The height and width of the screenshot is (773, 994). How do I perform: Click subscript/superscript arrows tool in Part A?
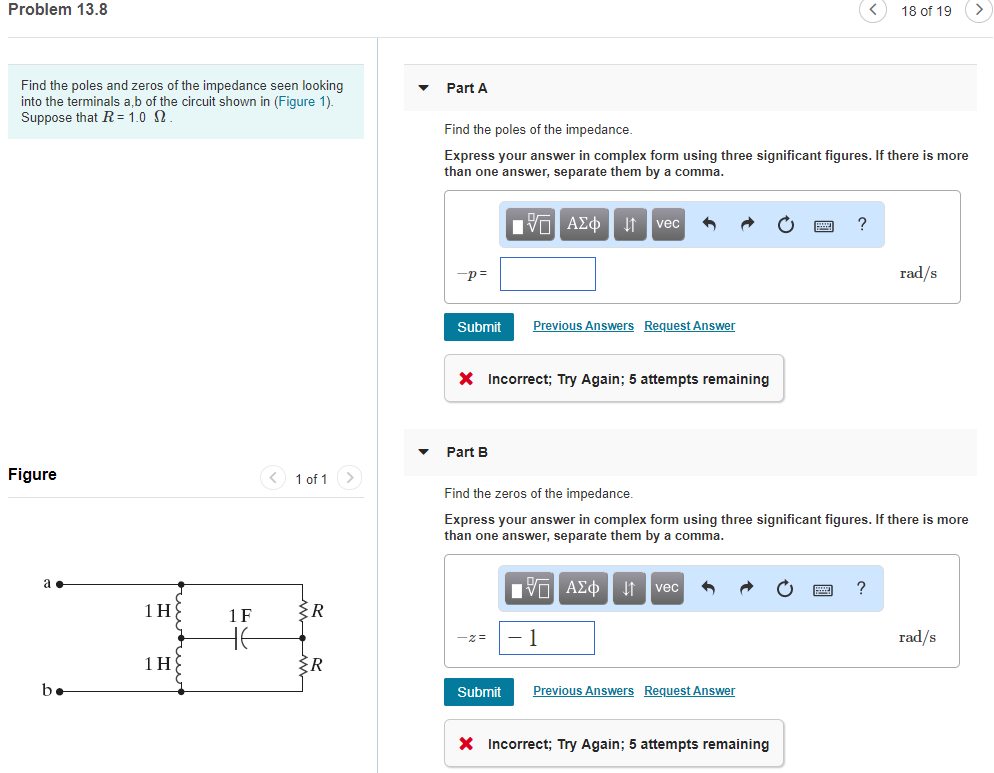point(630,224)
